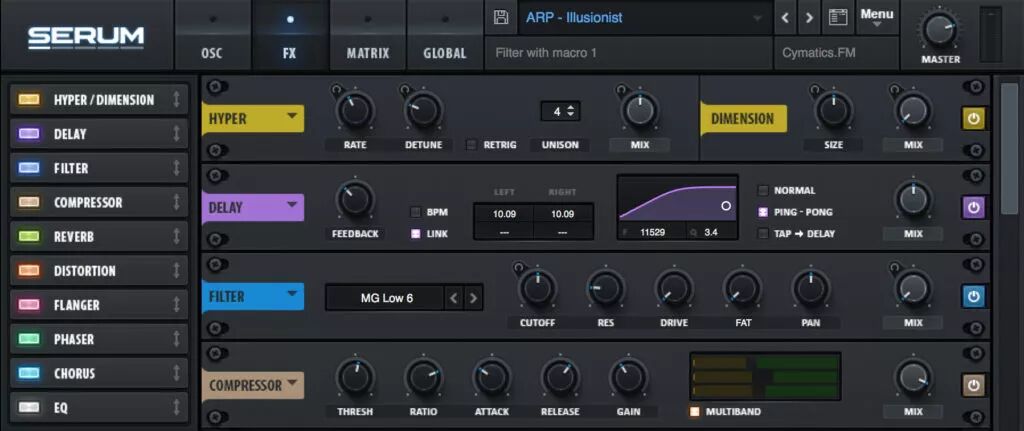Open the Delay effect dropdown arrow
The image size is (1024, 431).
tap(292, 205)
